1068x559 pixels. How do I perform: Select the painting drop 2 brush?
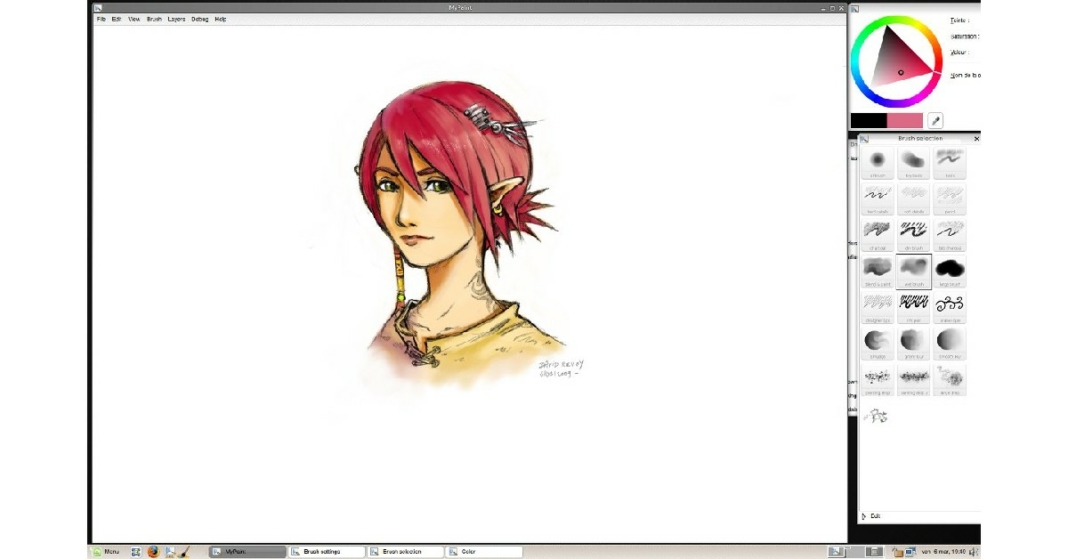(x=913, y=380)
